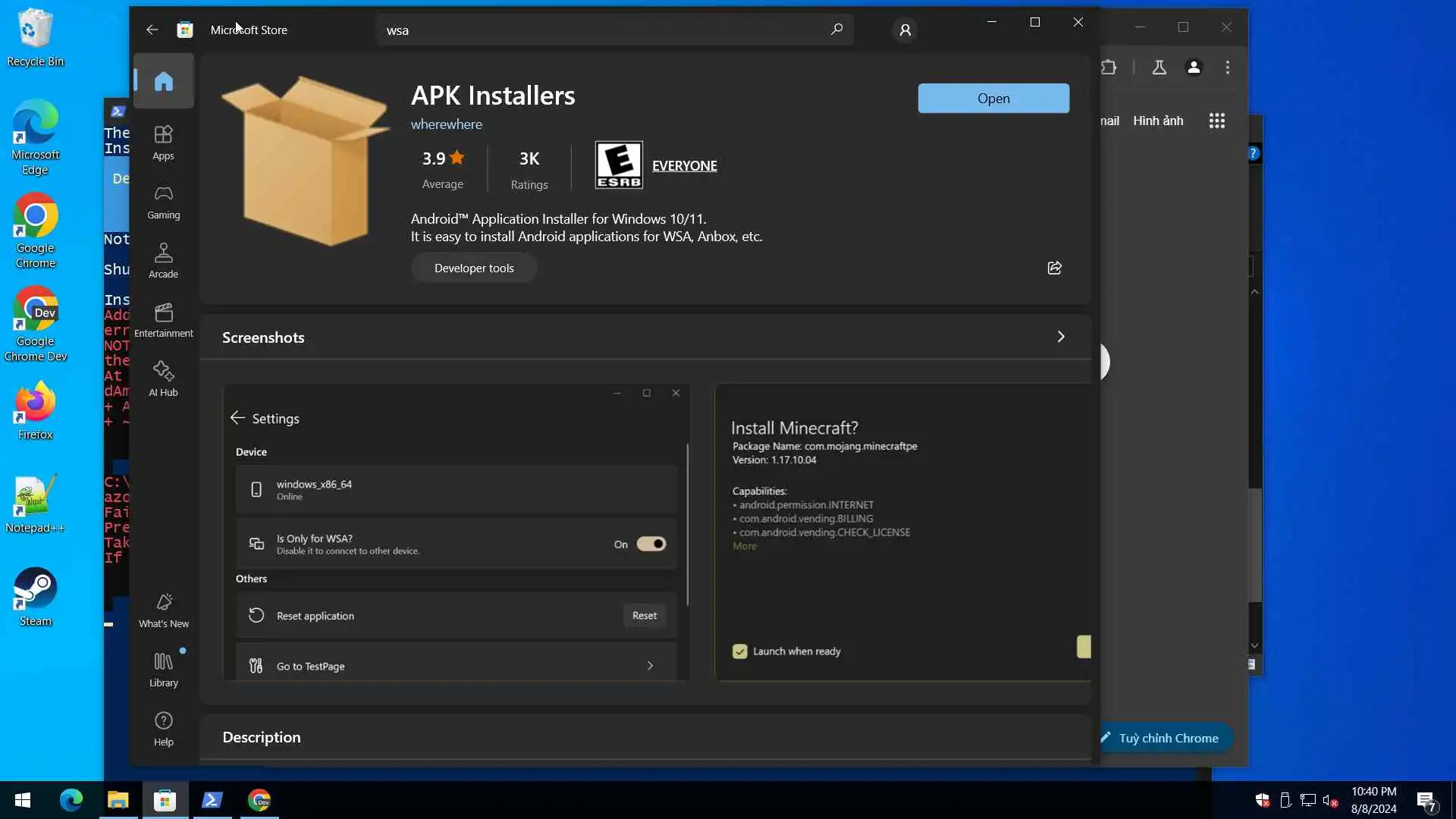
Task: Click the Go to TestPage chevron
Action: click(650, 666)
